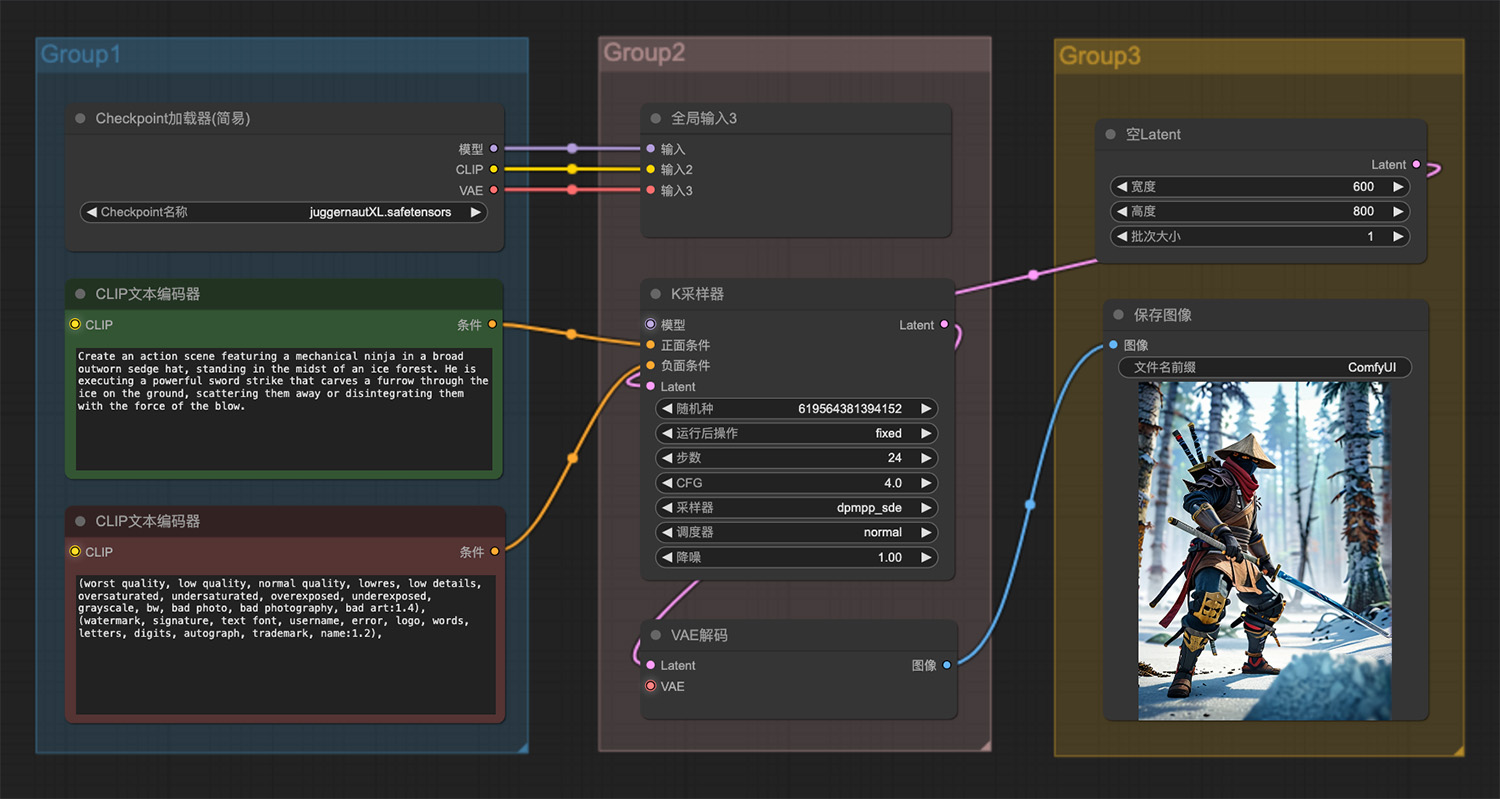1500x799 pixels.
Task: Click the CLIP input socket of negative encoder
Action: pos(75,552)
